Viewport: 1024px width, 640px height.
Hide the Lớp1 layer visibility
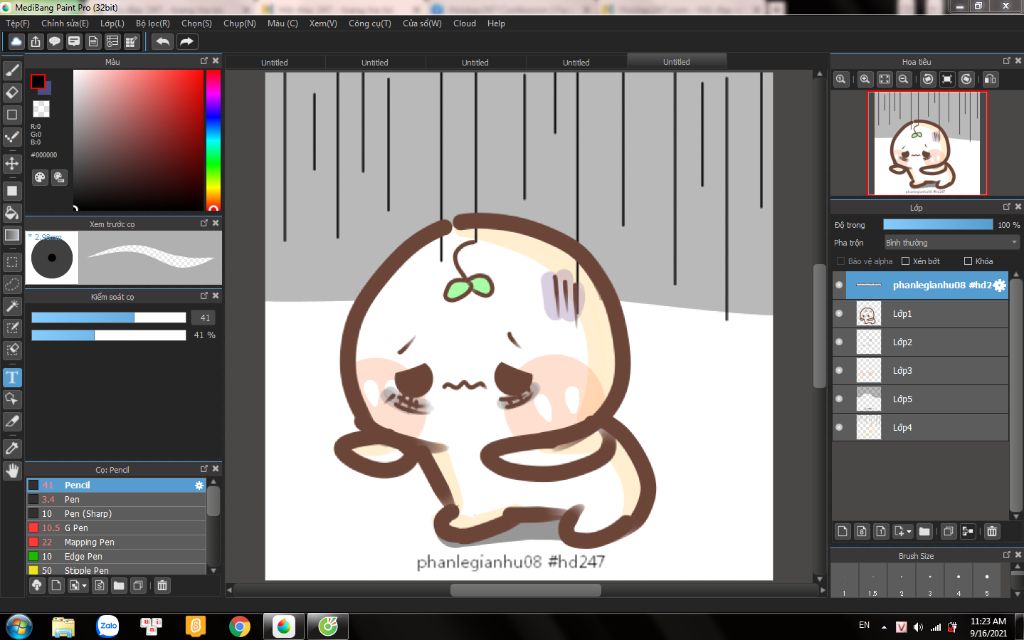[x=838, y=314]
